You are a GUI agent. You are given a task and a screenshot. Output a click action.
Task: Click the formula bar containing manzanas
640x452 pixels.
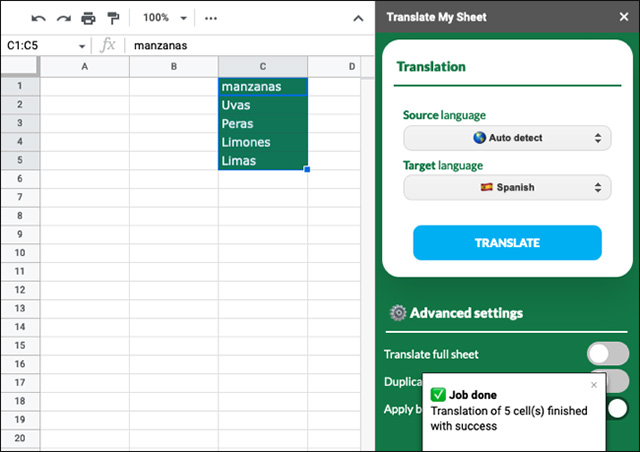(250, 46)
